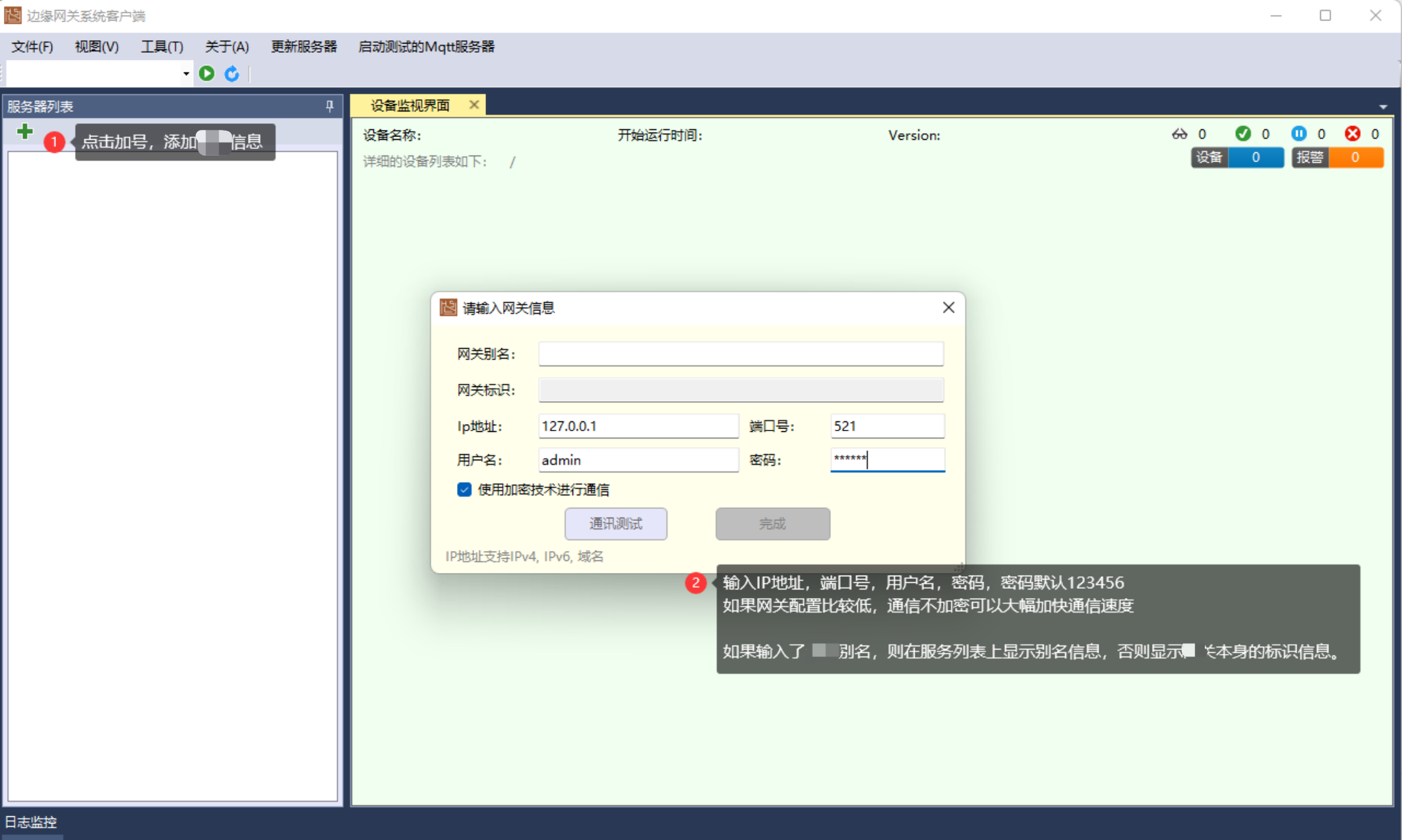Click the green run/start toolbar icon
The height and width of the screenshot is (840, 1402).
206,73
